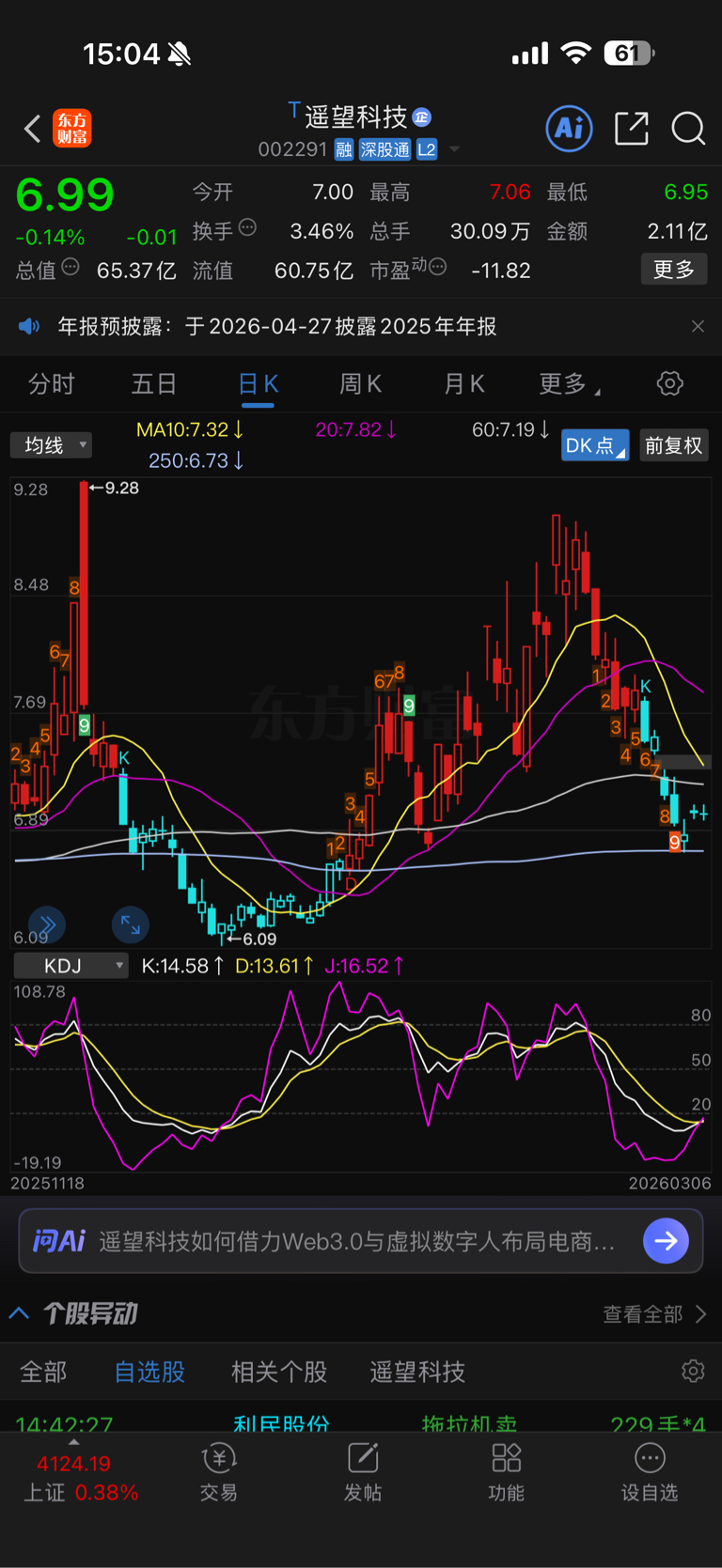Select the 相关个股 filter tab
Viewport: 722px width, 1568px height.
tap(279, 1372)
